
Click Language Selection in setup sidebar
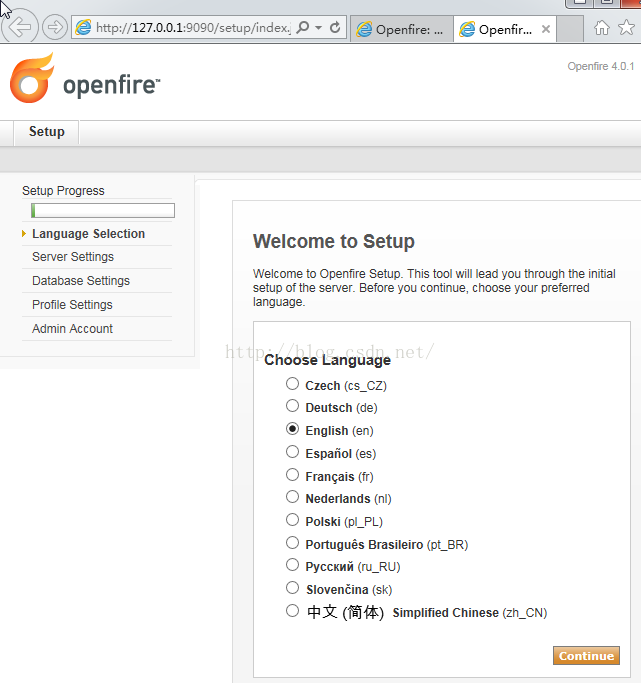click(88, 234)
